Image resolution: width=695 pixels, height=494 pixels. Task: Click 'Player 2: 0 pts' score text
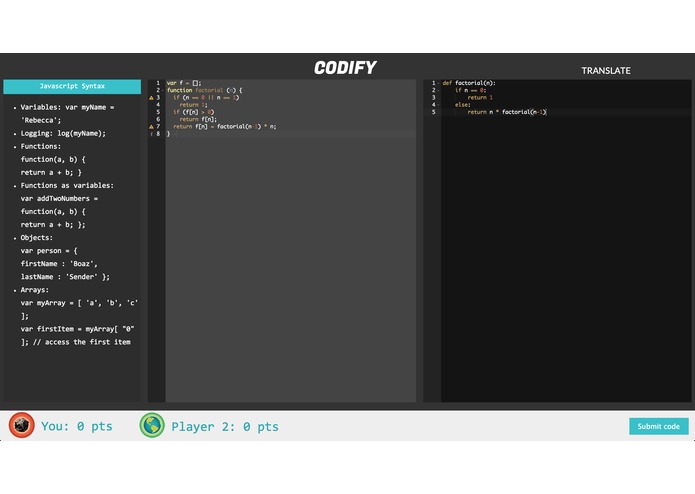pyautogui.click(x=225, y=427)
